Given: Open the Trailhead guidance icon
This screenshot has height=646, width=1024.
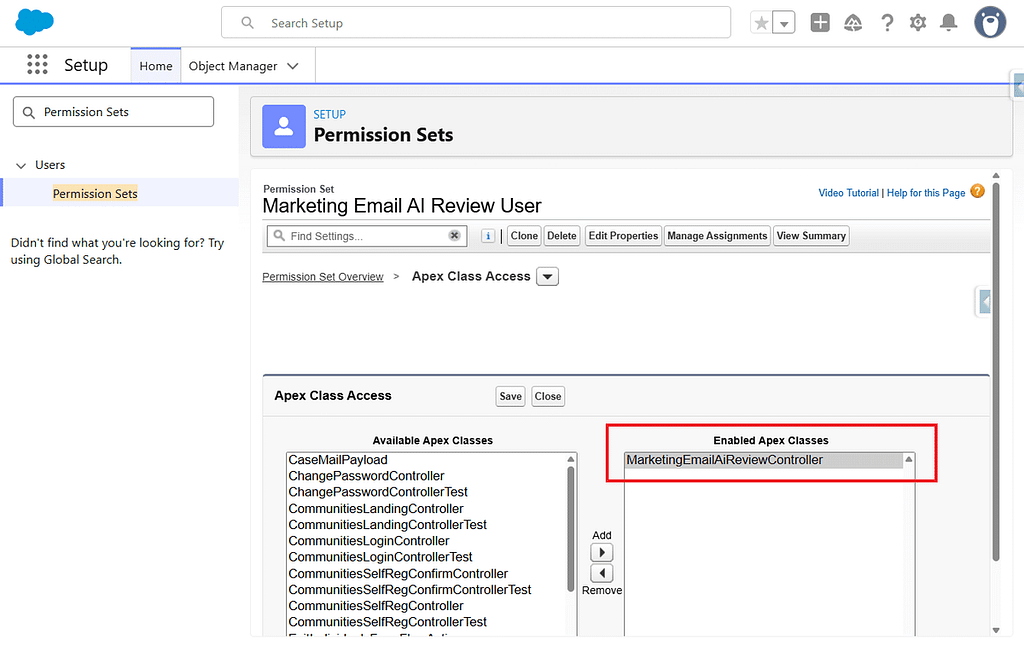Looking at the screenshot, I should point(853,24).
